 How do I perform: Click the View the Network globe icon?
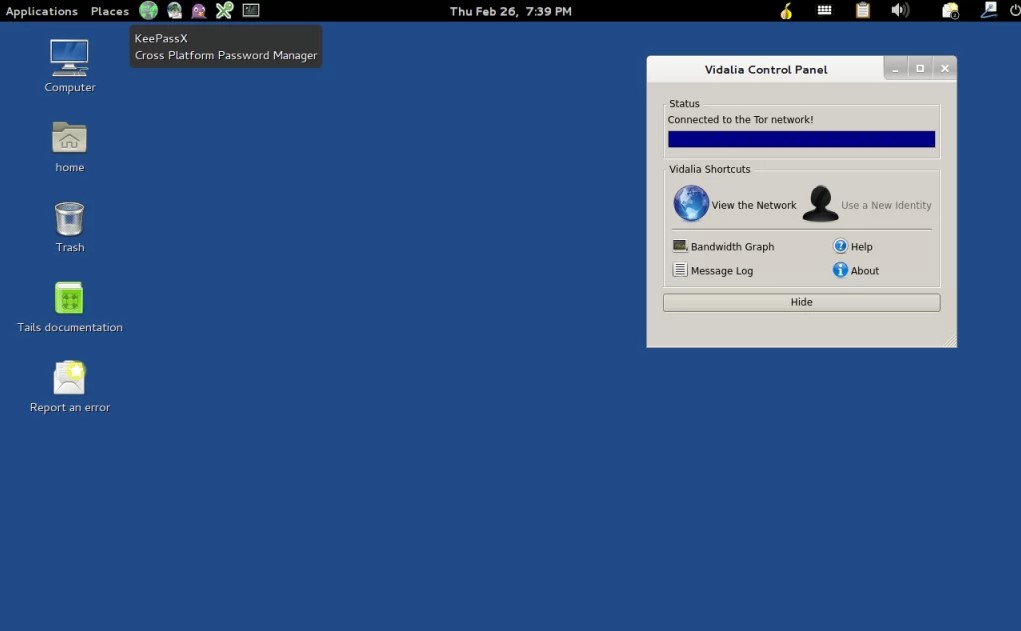click(x=691, y=203)
